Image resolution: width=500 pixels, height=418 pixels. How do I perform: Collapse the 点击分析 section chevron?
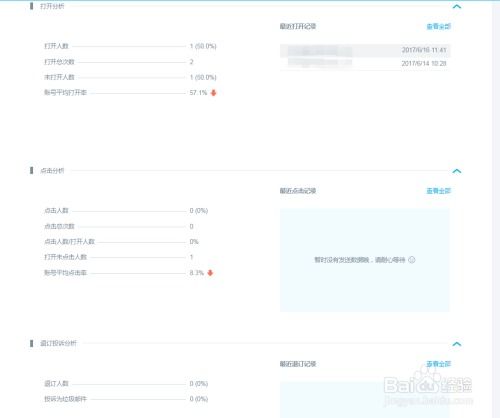pos(457,171)
